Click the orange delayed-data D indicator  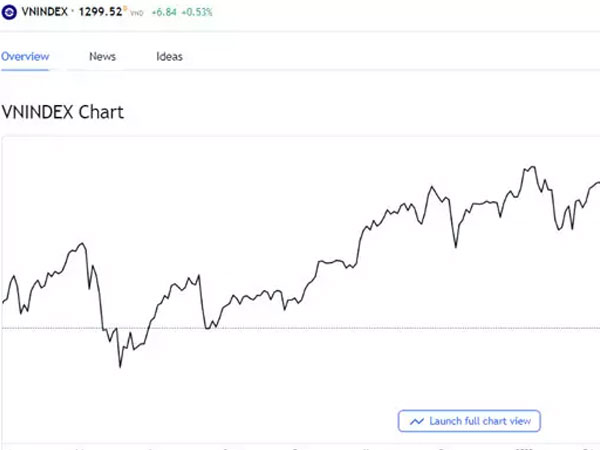coord(125,8)
